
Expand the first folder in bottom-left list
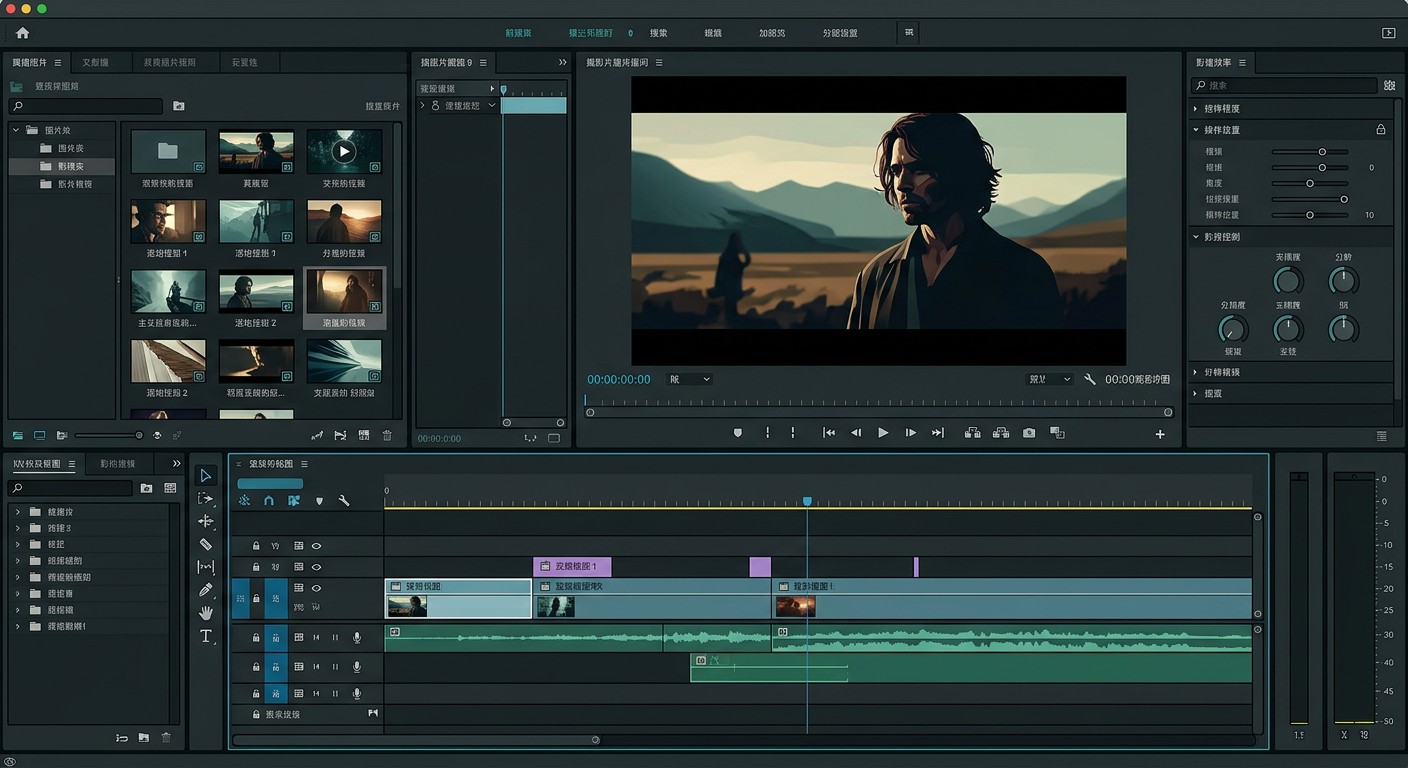click(x=17, y=512)
